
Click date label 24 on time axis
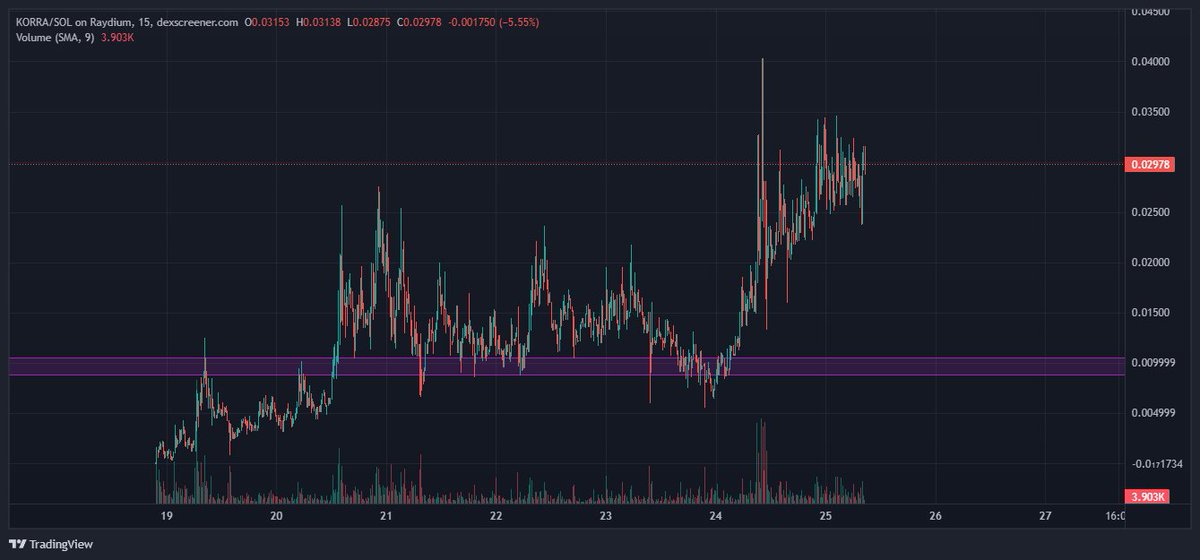pos(716,516)
